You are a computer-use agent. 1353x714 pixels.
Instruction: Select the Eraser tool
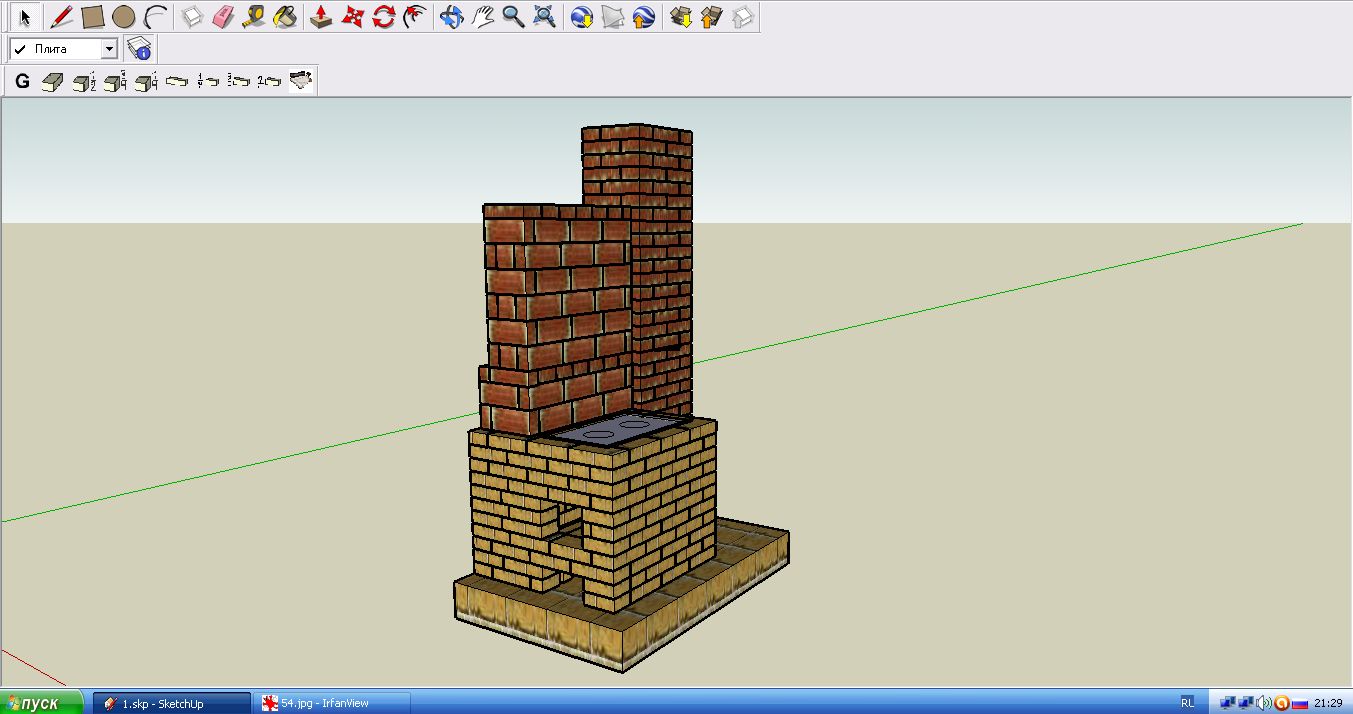(223, 17)
